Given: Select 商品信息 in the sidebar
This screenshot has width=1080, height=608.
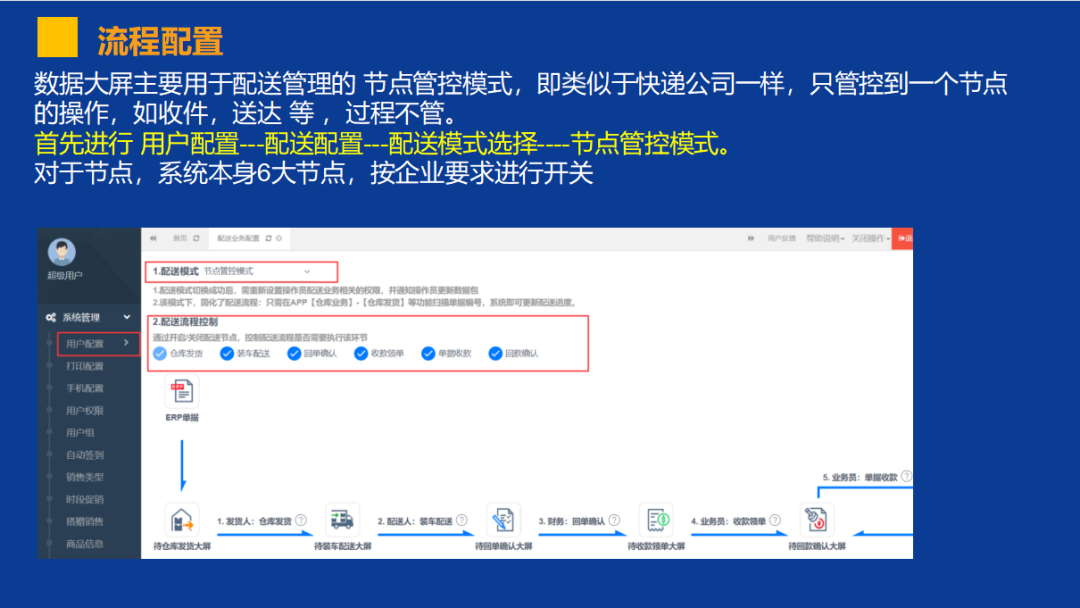Looking at the screenshot, I should pos(85,544).
